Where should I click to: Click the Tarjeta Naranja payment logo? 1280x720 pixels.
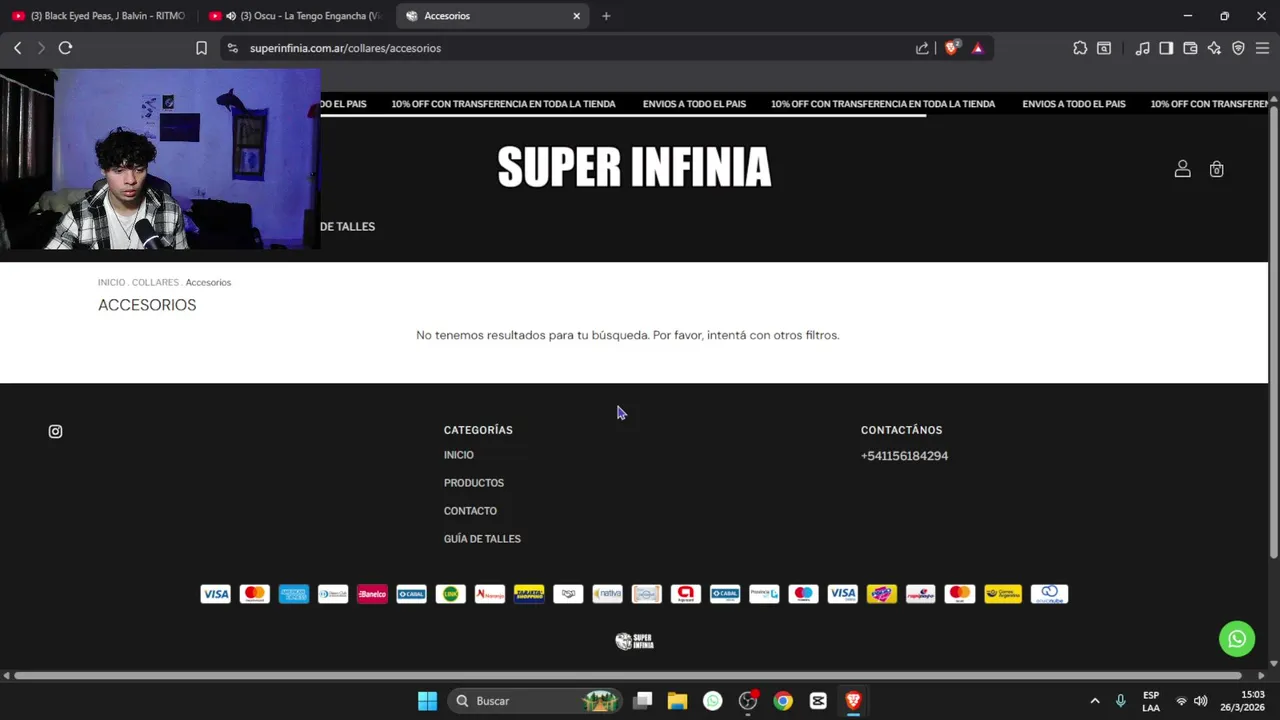point(490,594)
